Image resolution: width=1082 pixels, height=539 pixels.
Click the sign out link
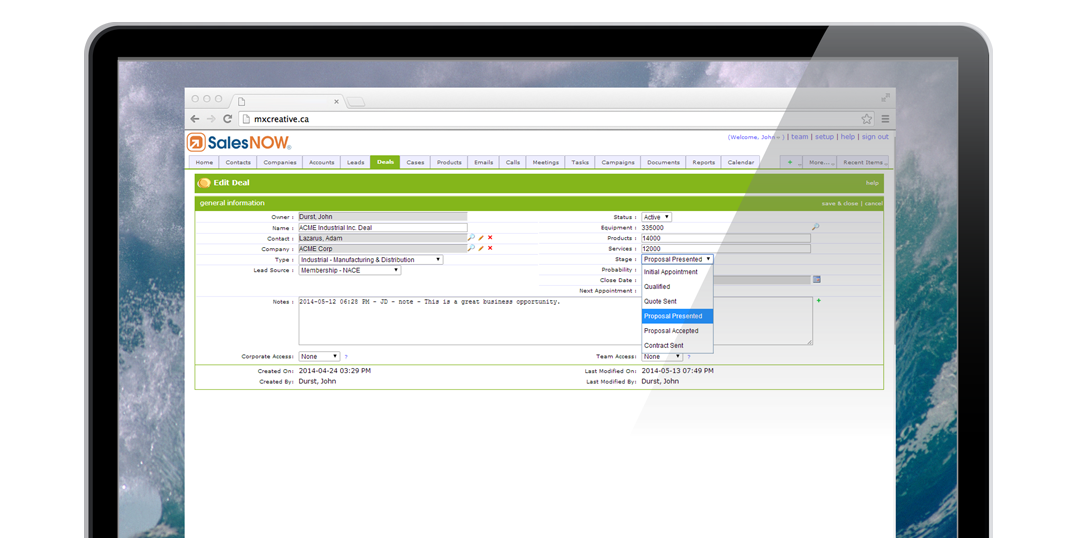(875, 137)
